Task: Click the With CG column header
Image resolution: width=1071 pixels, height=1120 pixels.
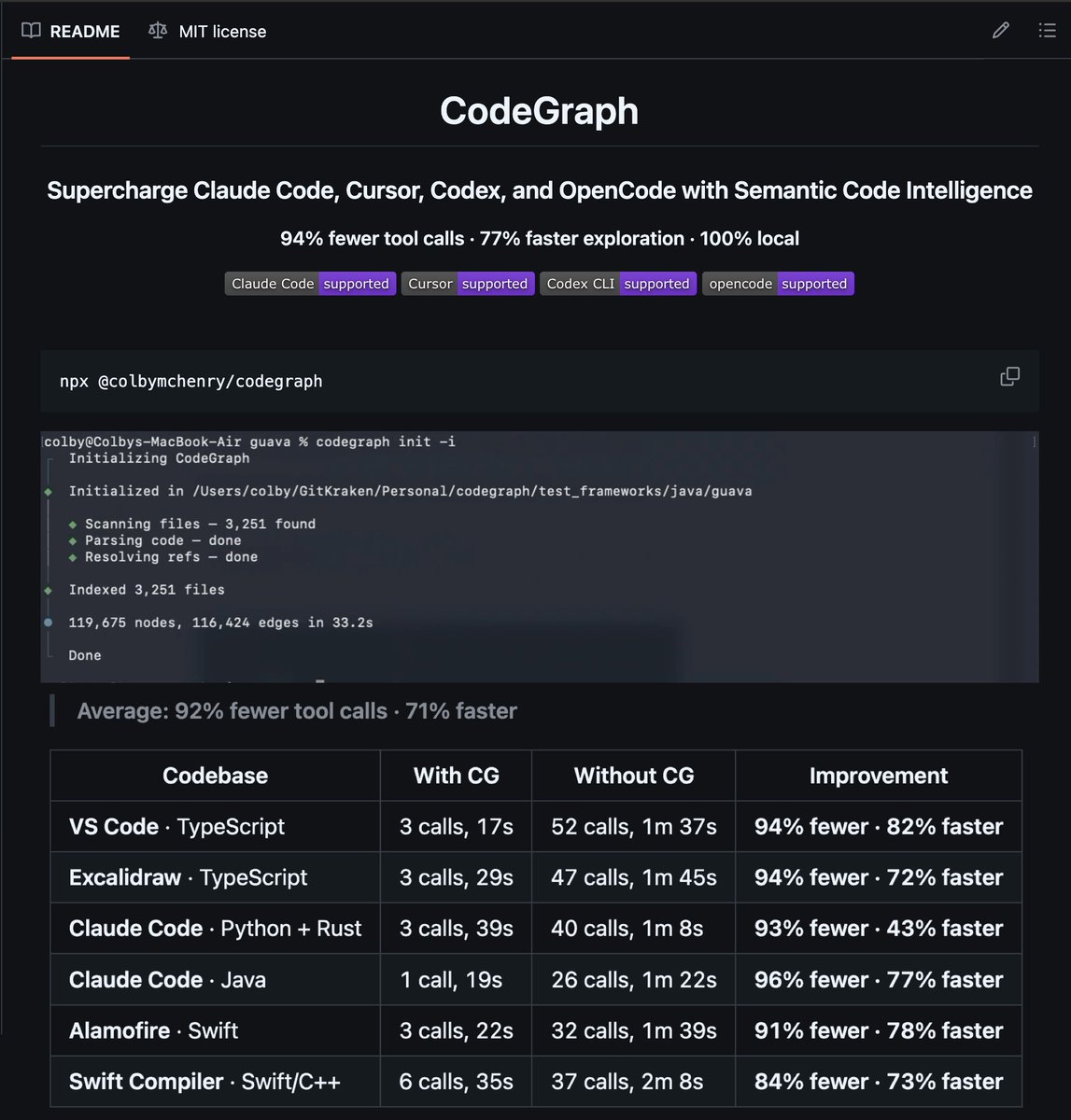Action: [456, 776]
